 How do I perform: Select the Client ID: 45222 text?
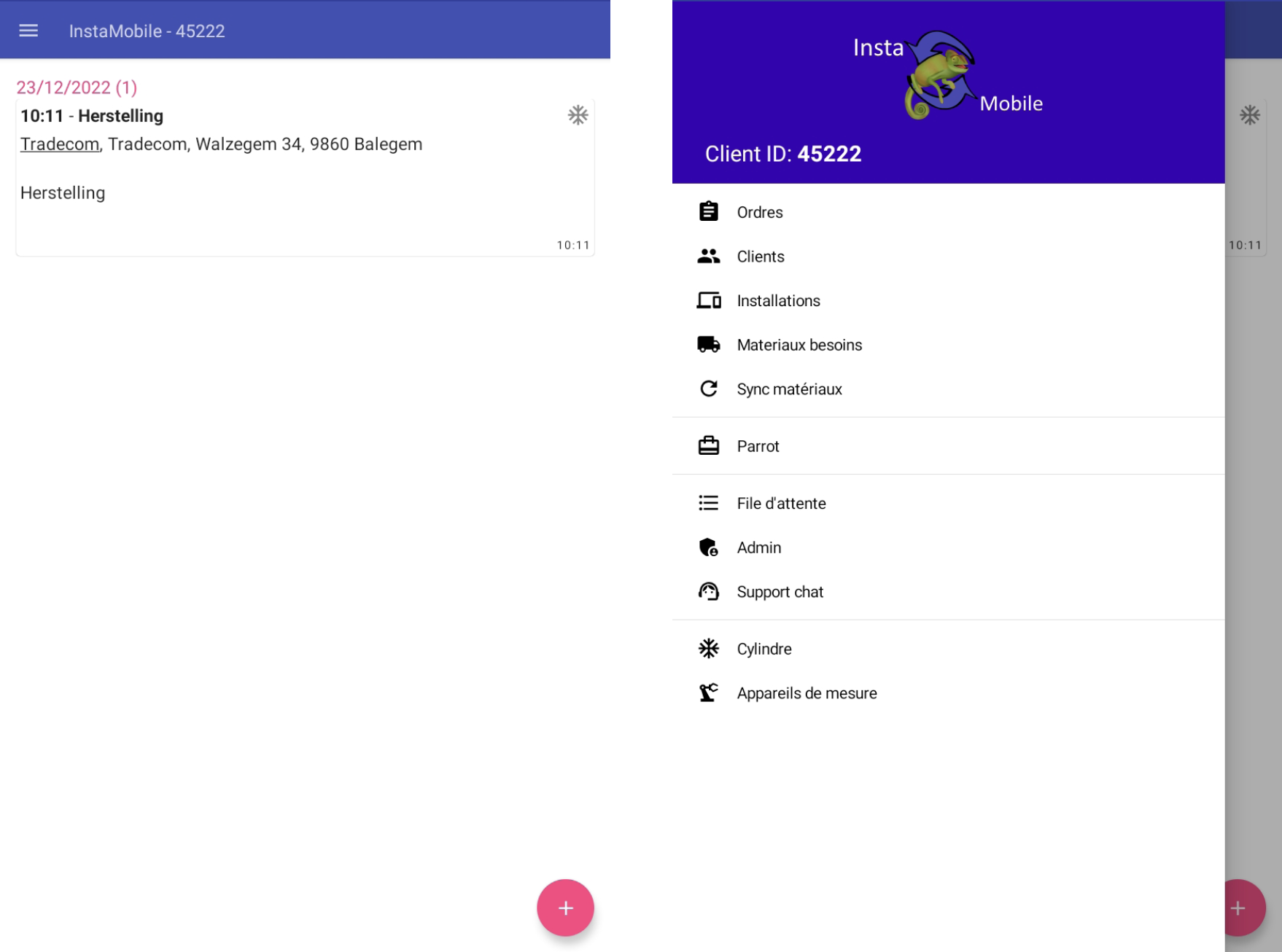[783, 154]
